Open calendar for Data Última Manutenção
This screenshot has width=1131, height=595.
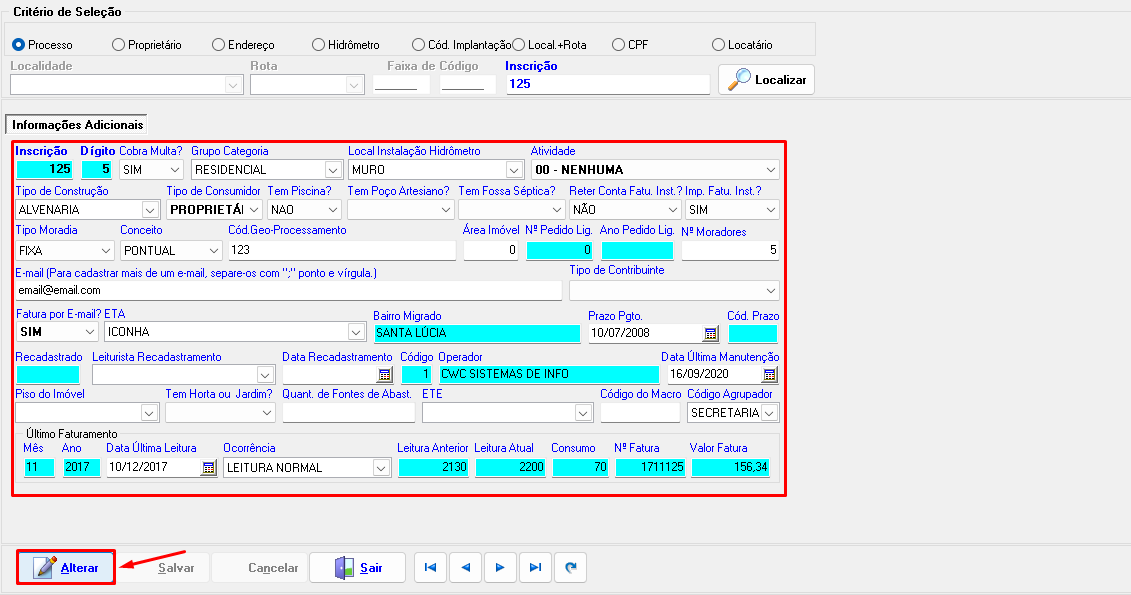coord(769,374)
